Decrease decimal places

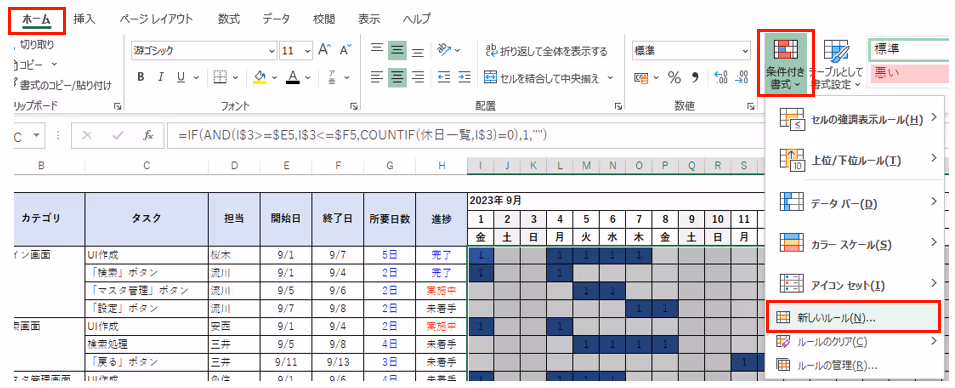coord(742,77)
